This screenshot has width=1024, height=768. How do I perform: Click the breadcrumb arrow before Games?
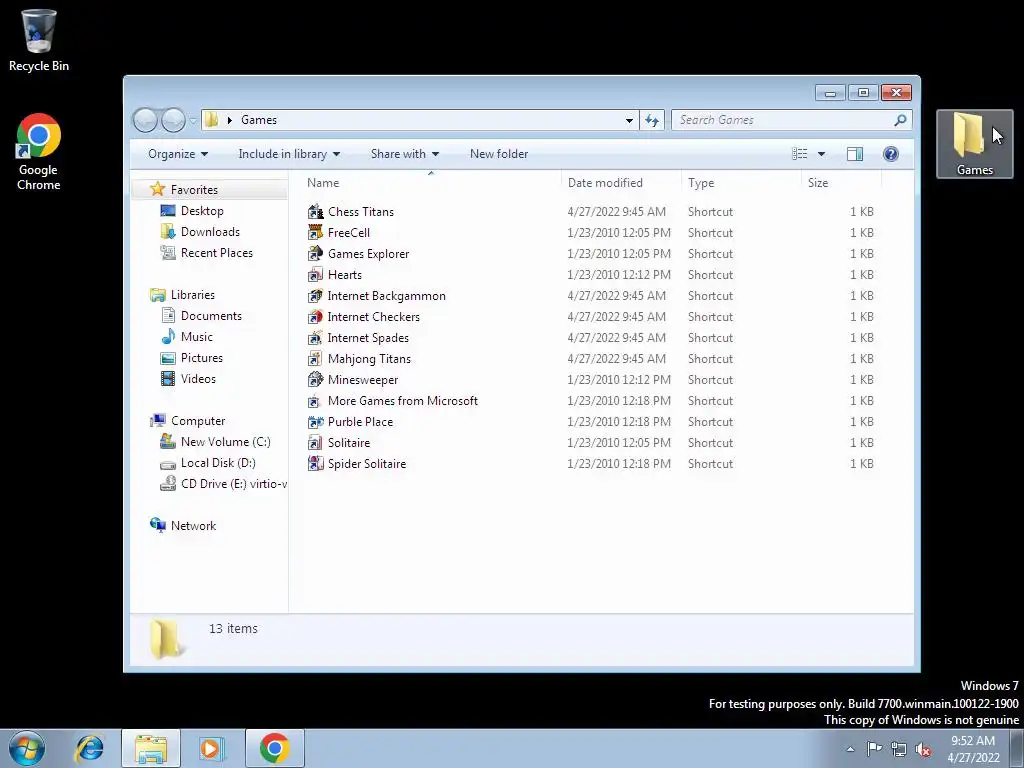[230, 120]
